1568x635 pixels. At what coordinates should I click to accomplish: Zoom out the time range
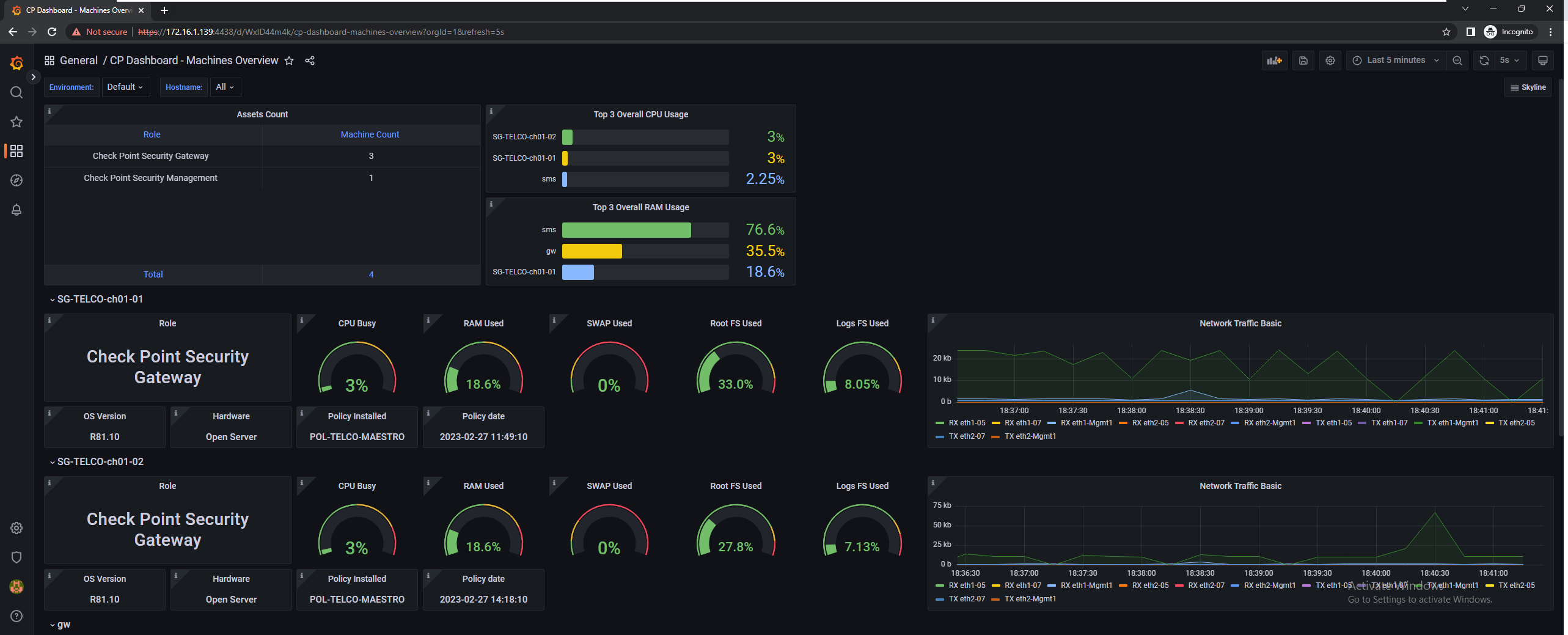pos(1457,61)
